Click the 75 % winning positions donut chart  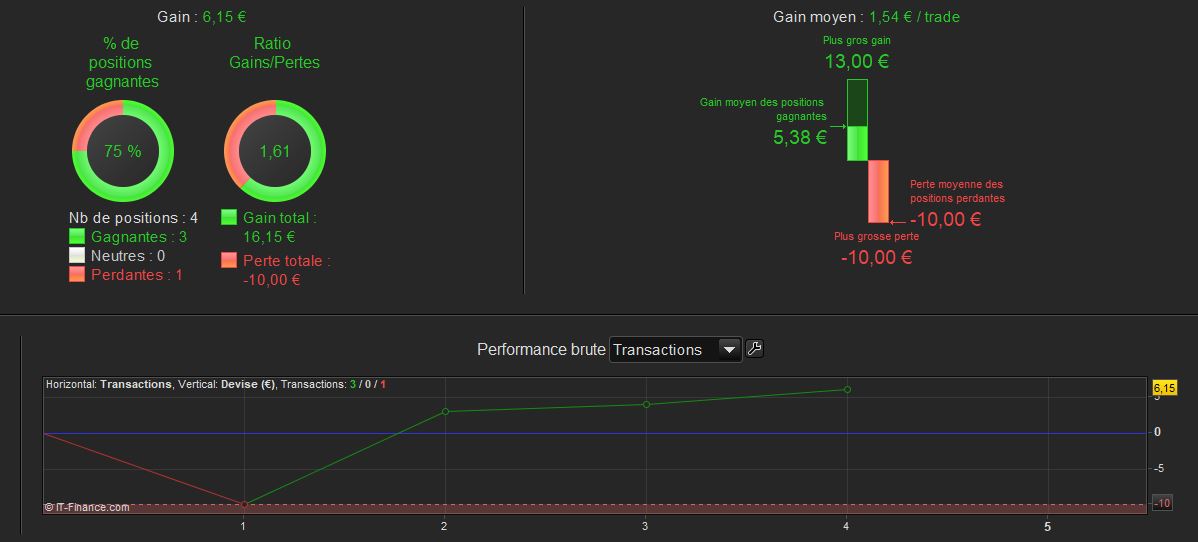[123, 151]
